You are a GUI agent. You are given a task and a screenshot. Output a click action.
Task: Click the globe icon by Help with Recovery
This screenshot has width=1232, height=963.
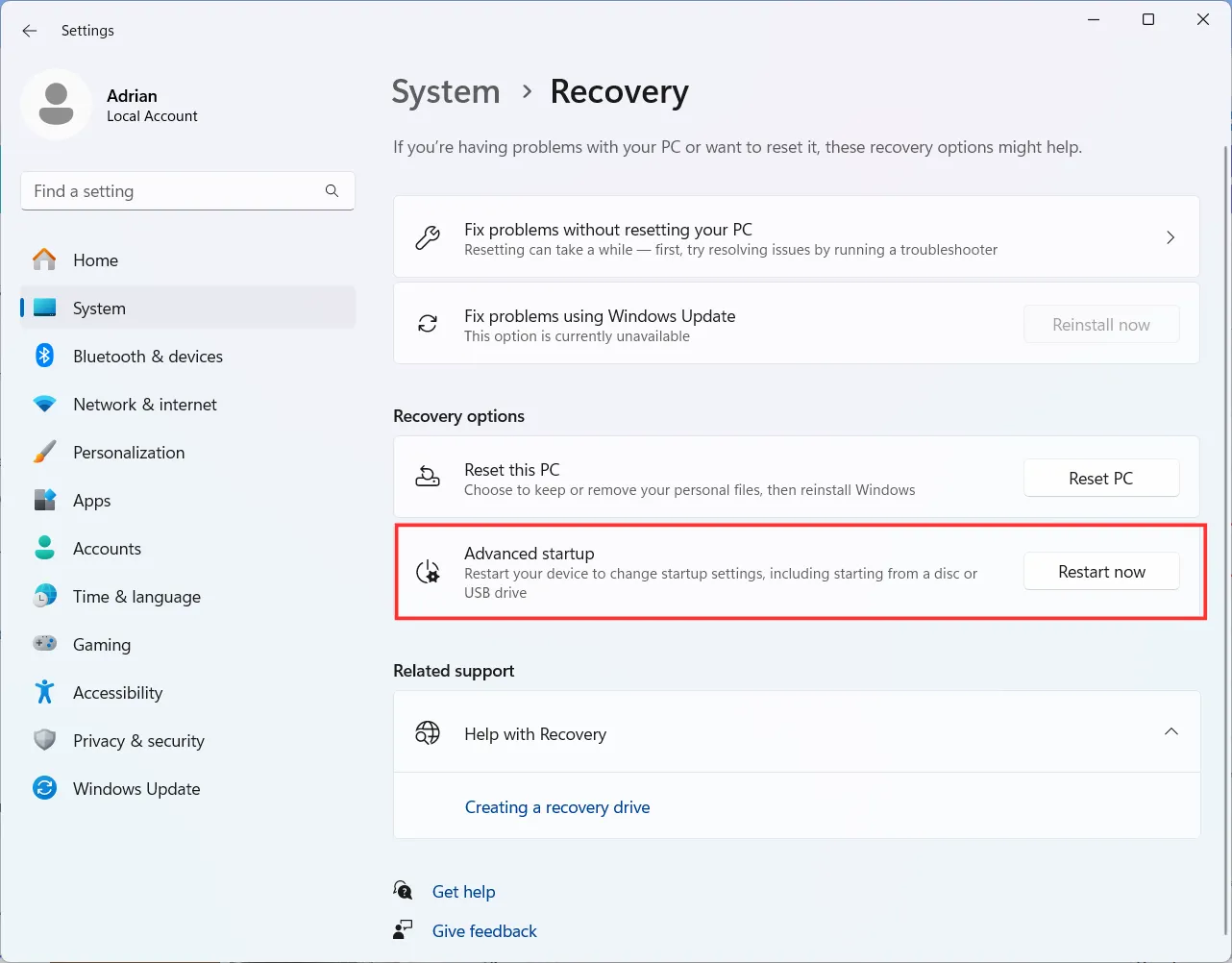(x=428, y=733)
